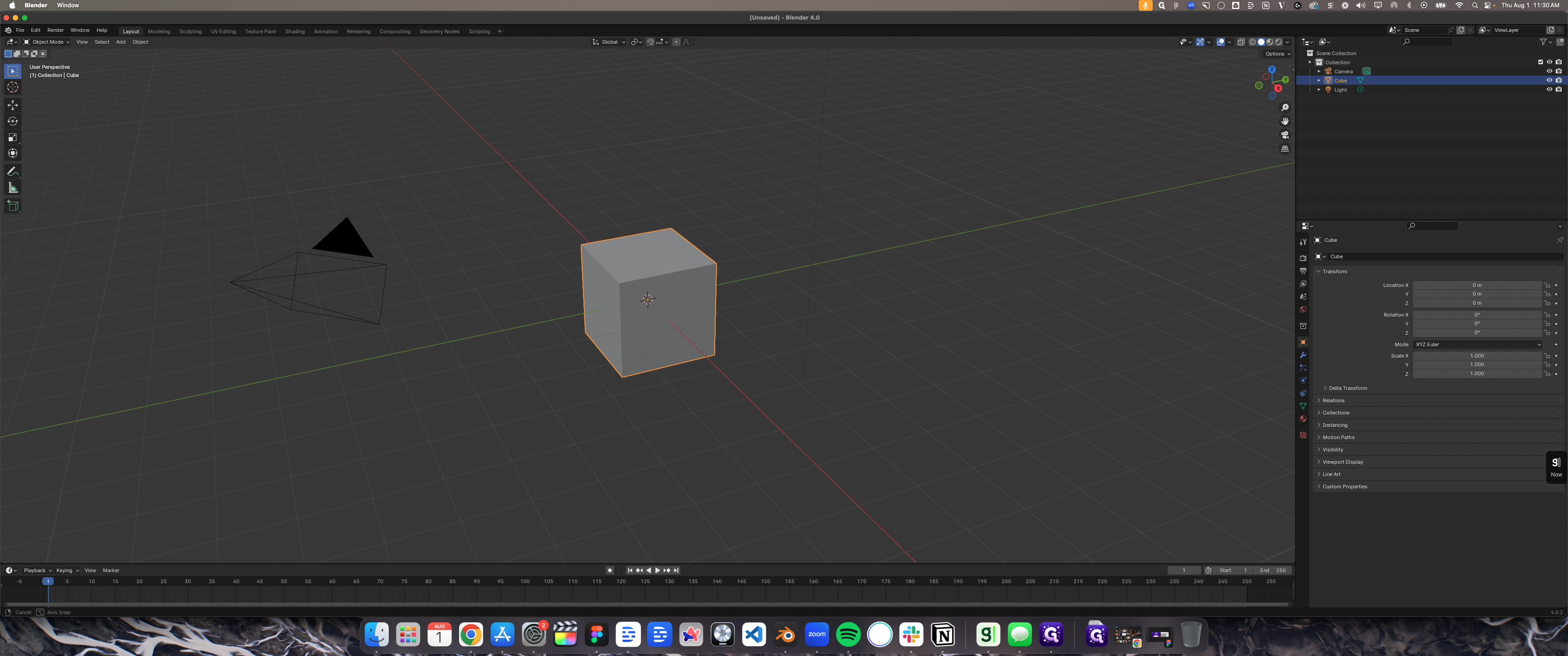Open the Output properties tab
The height and width of the screenshot is (656, 1568).
[x=1303, y=271]
